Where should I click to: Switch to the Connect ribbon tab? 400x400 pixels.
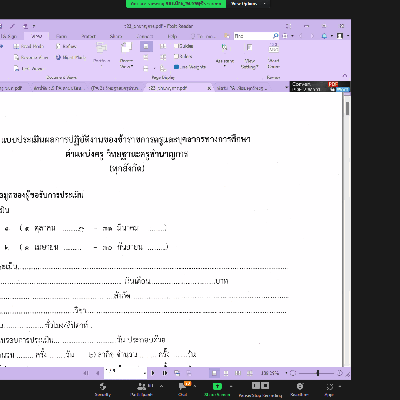point(145,36)
